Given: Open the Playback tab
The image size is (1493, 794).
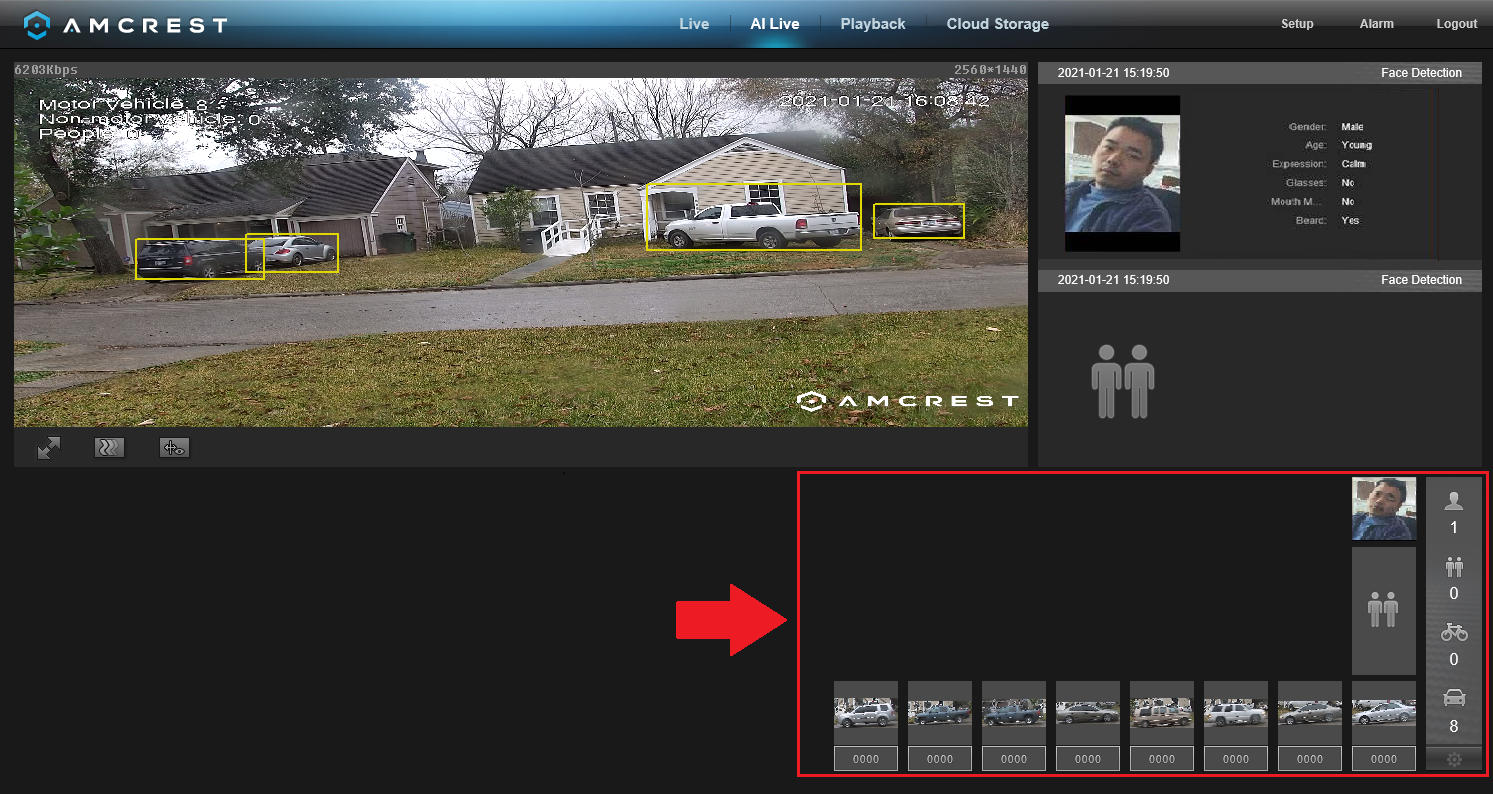Looking at the screenshot, I should (872, 24).
